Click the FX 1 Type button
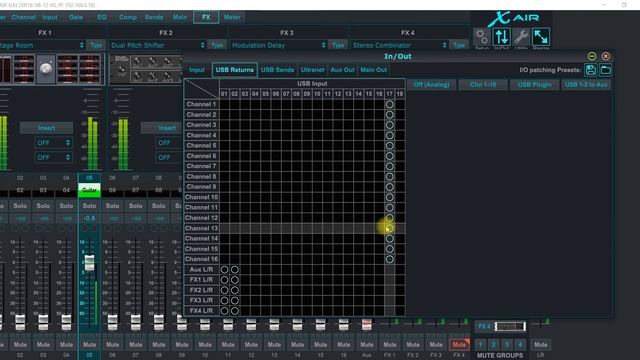Viewport: 640px width, 360px height. tap(96, 45)
